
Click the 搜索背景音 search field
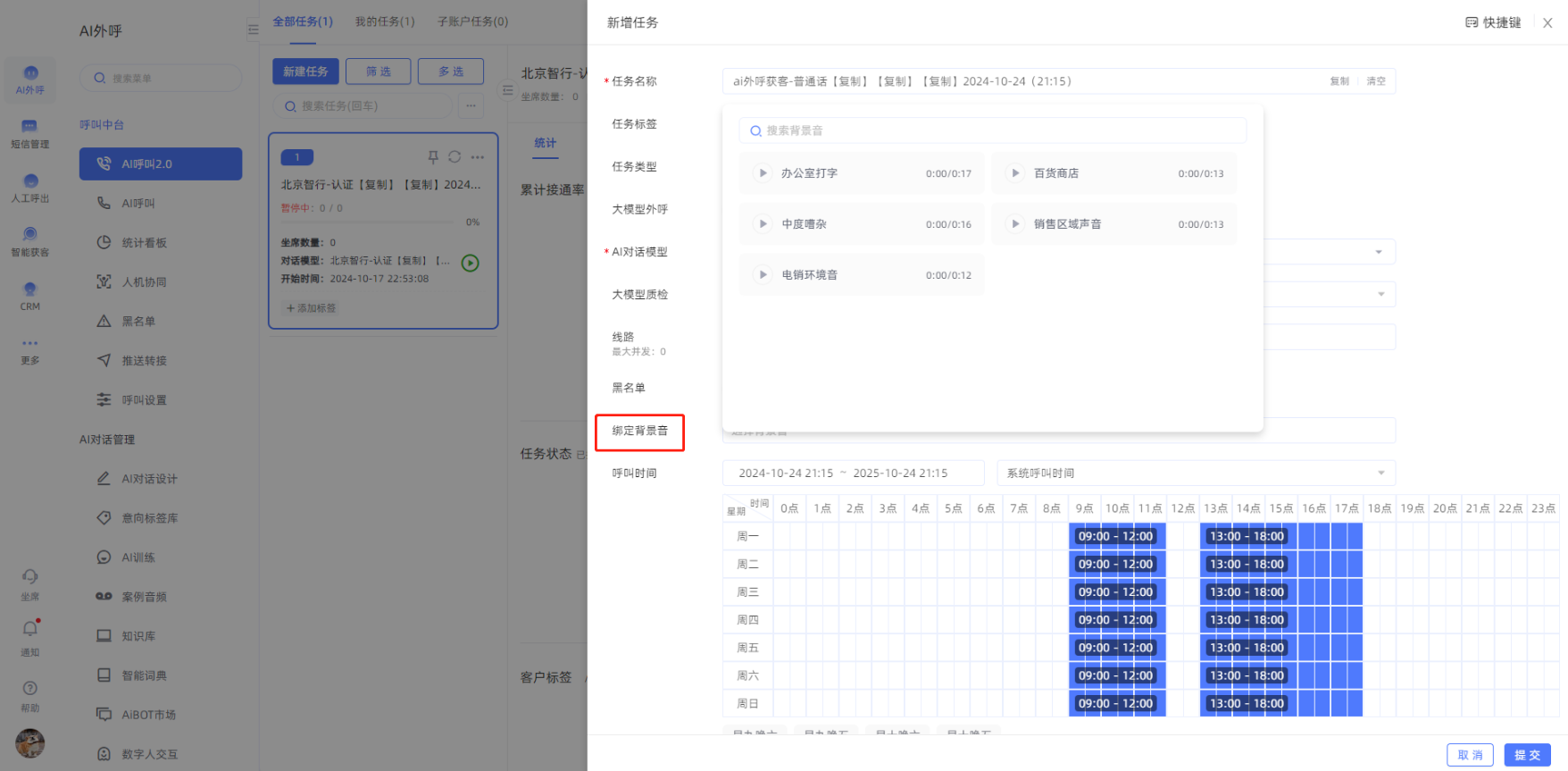click(x=992, y=130)
